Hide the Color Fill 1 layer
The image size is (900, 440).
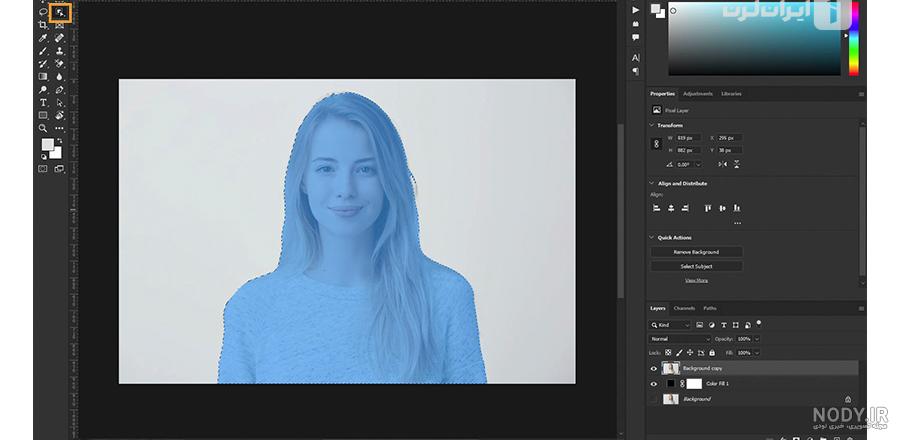[653, 384]
